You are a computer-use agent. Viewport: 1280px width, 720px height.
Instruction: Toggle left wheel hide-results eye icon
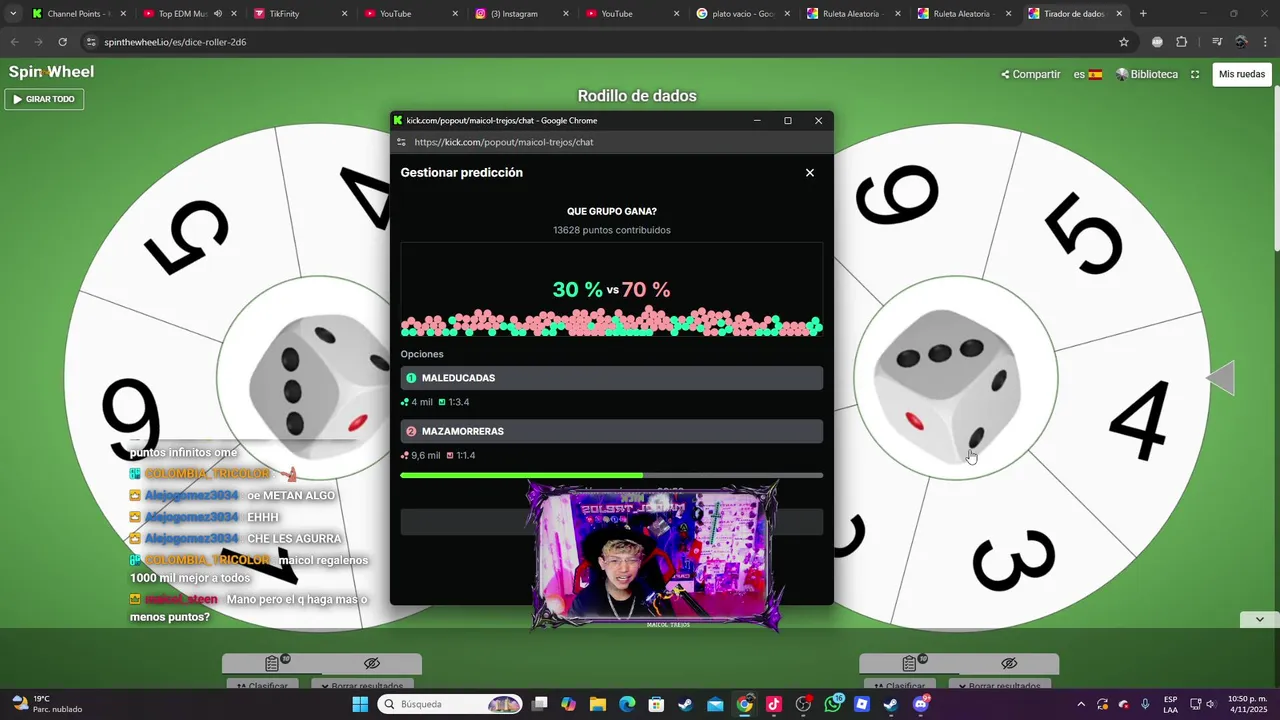click(x=372, y=663)
